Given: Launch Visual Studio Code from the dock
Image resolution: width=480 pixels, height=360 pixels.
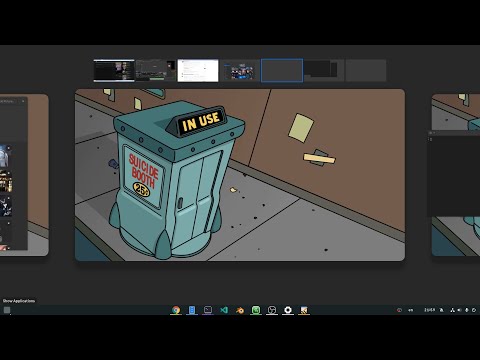Looking at the screenshot, I should tap(224, 310).
